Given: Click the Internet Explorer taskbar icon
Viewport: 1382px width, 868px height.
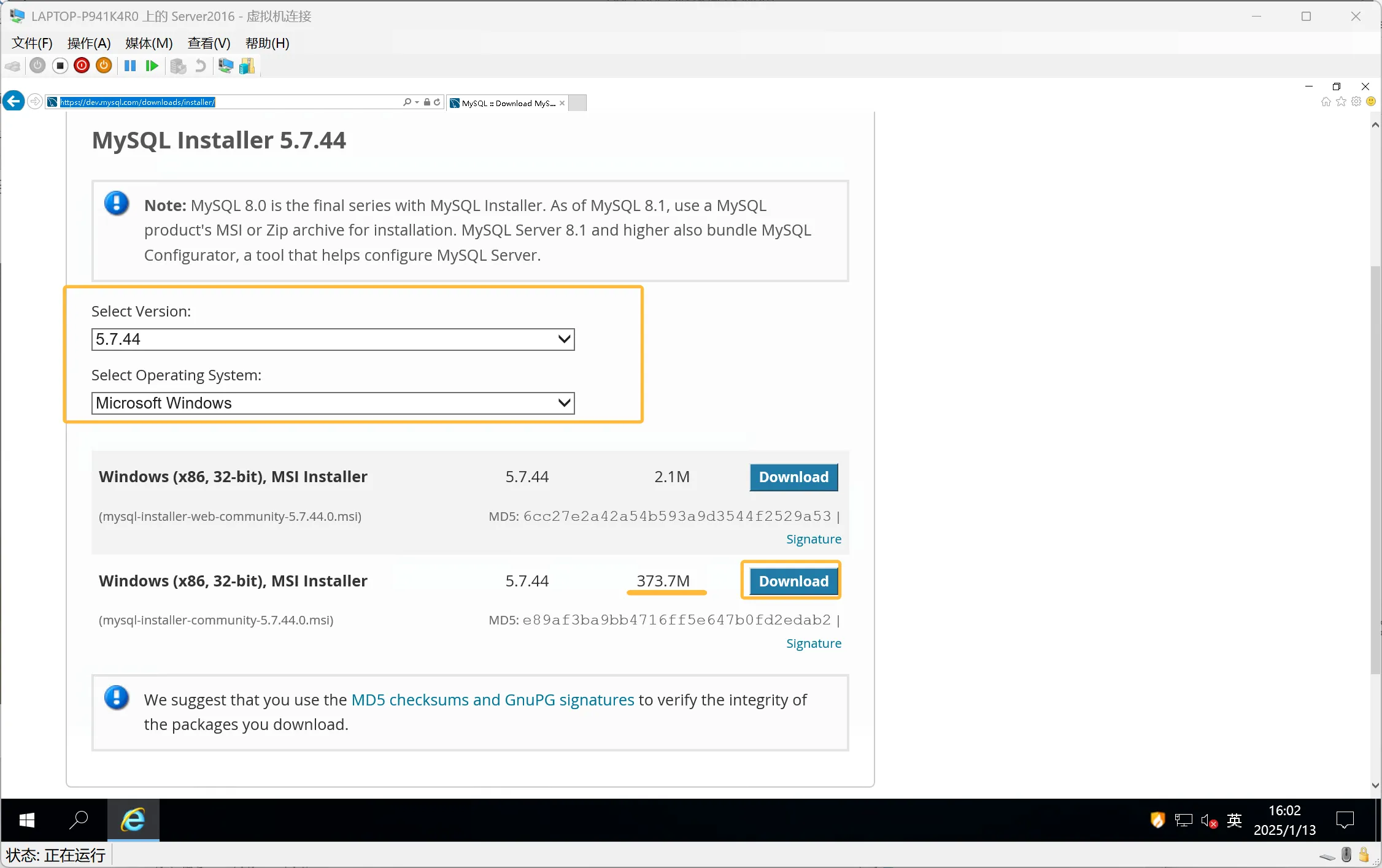Looking at the screenshot, I should pyautogui.click(x=133, y=820).
